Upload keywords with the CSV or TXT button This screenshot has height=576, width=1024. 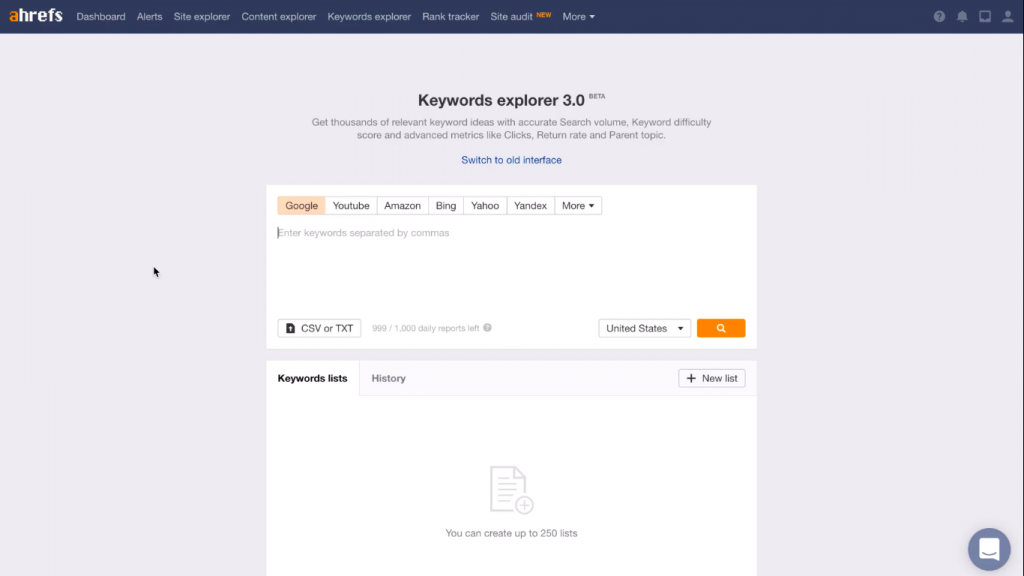[x=319, y=327]
